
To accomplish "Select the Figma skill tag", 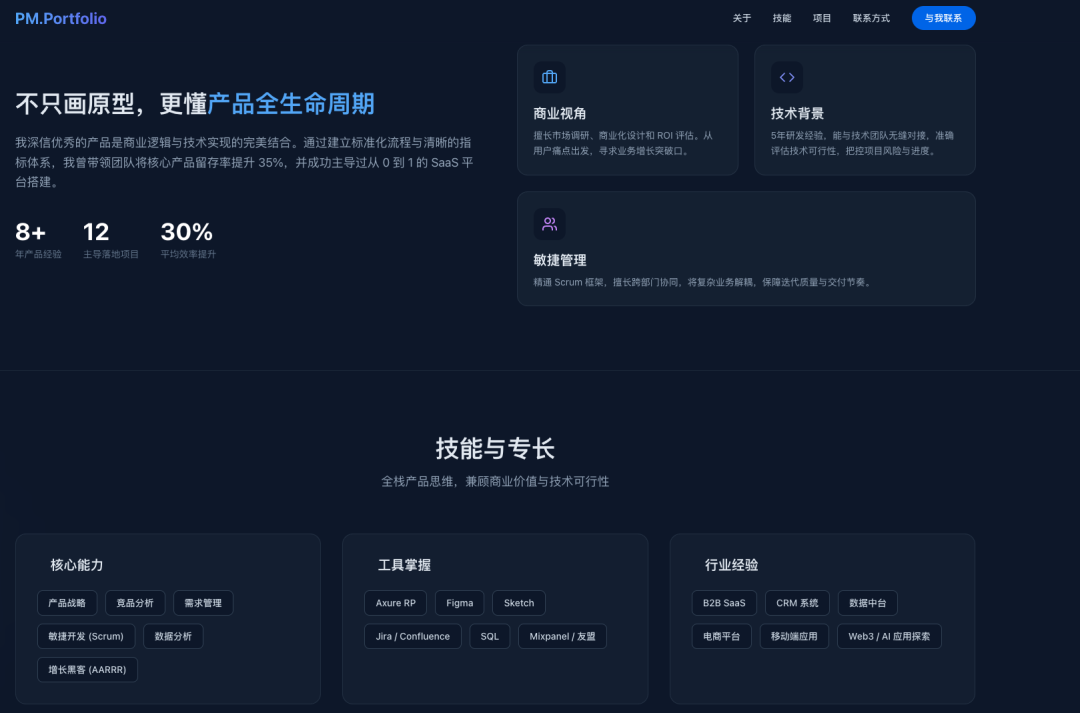I will [x=459, y=603].
